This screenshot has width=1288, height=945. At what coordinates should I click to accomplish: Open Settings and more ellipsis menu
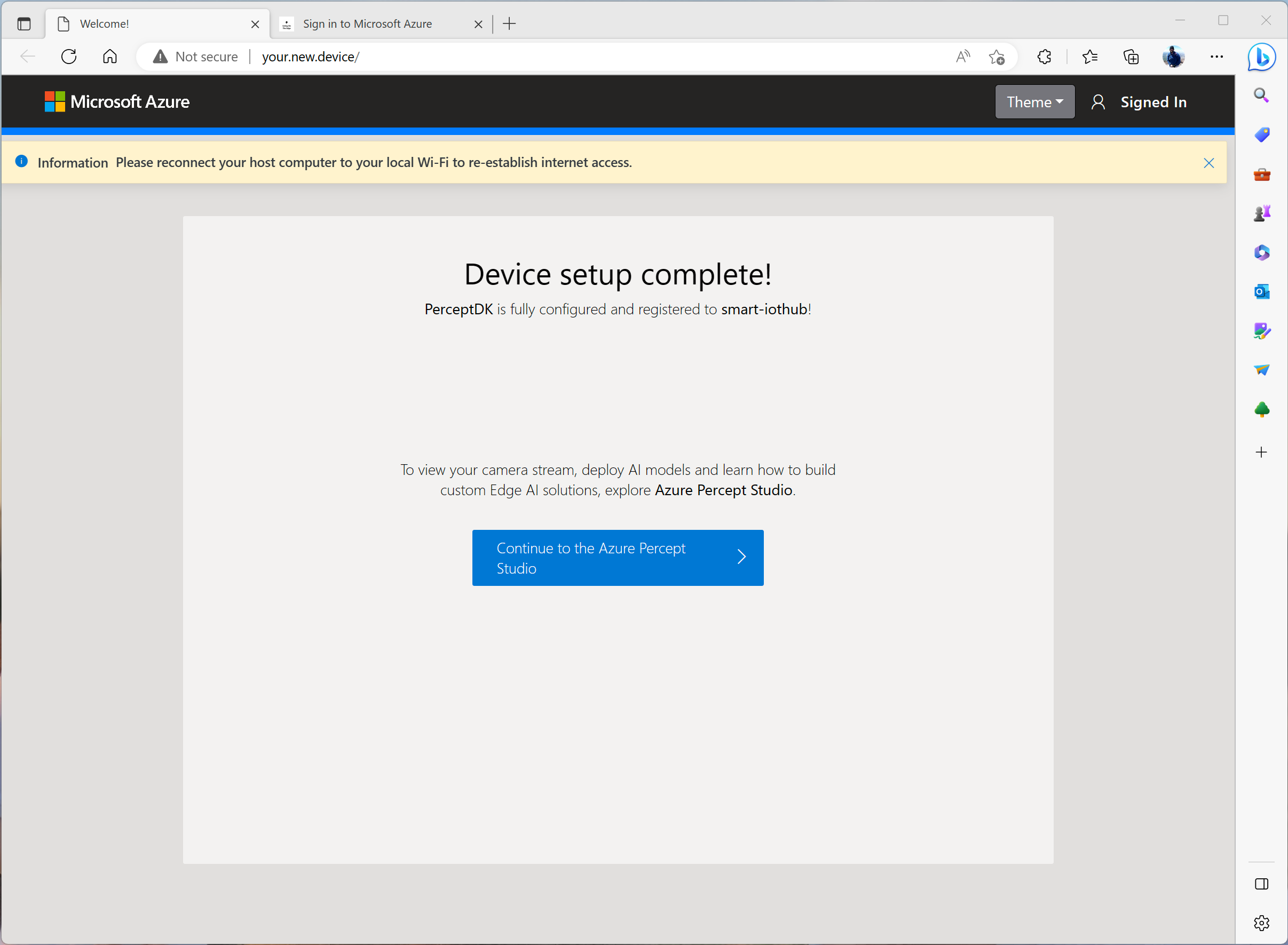pos(1216,57)
